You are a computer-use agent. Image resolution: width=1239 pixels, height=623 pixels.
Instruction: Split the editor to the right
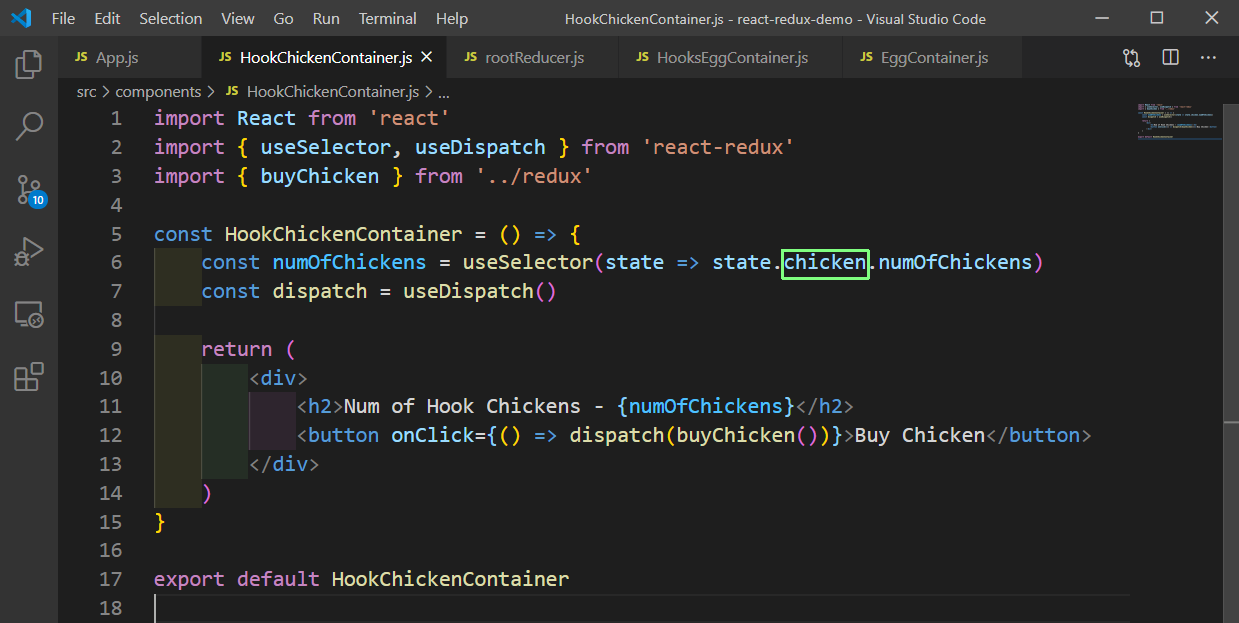[1170, 58]
